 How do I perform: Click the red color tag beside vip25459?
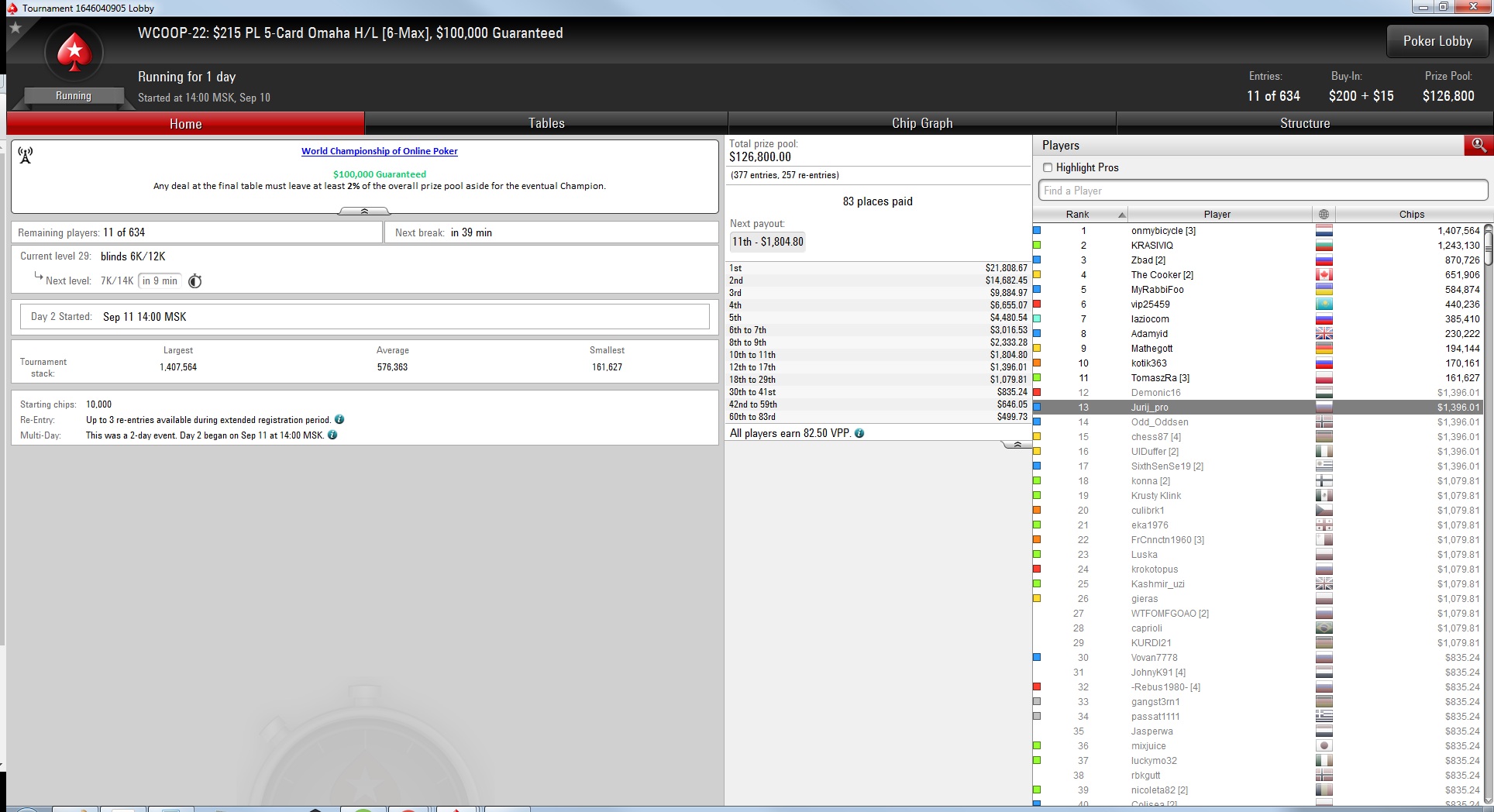click(x=1037, y=304)
